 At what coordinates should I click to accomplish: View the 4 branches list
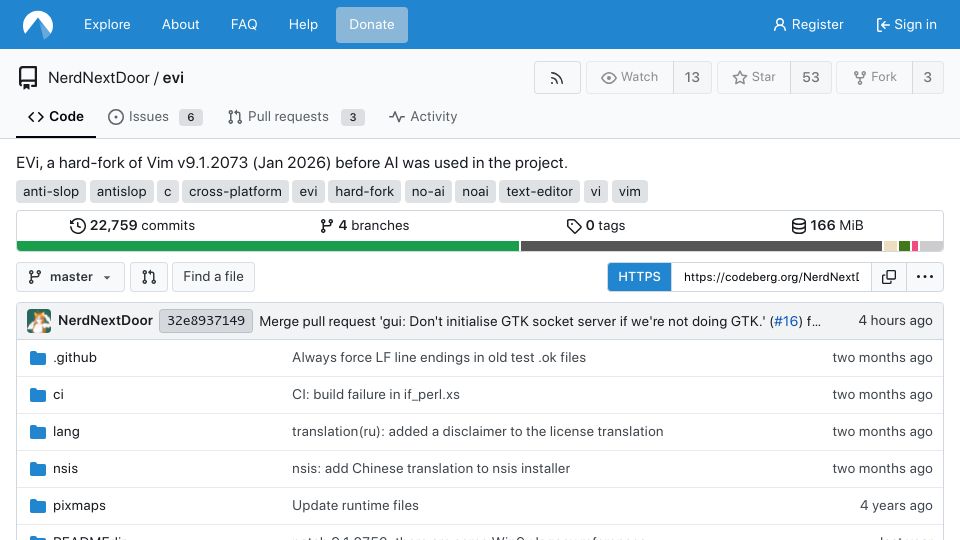pos(364,226)
